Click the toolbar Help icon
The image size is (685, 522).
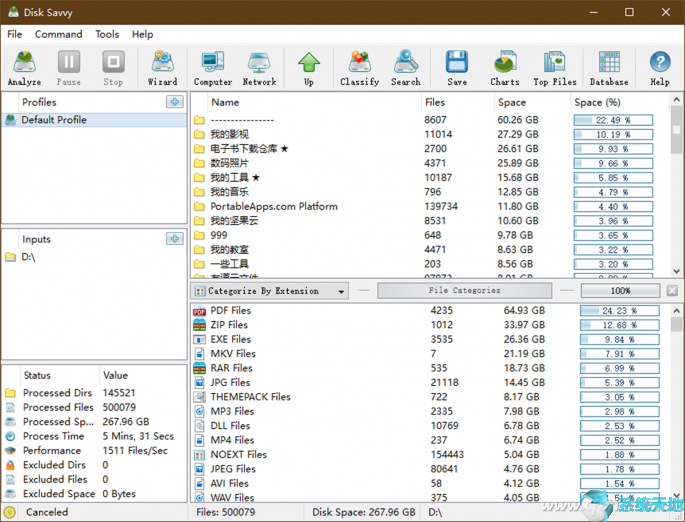[x=660, y=68]
